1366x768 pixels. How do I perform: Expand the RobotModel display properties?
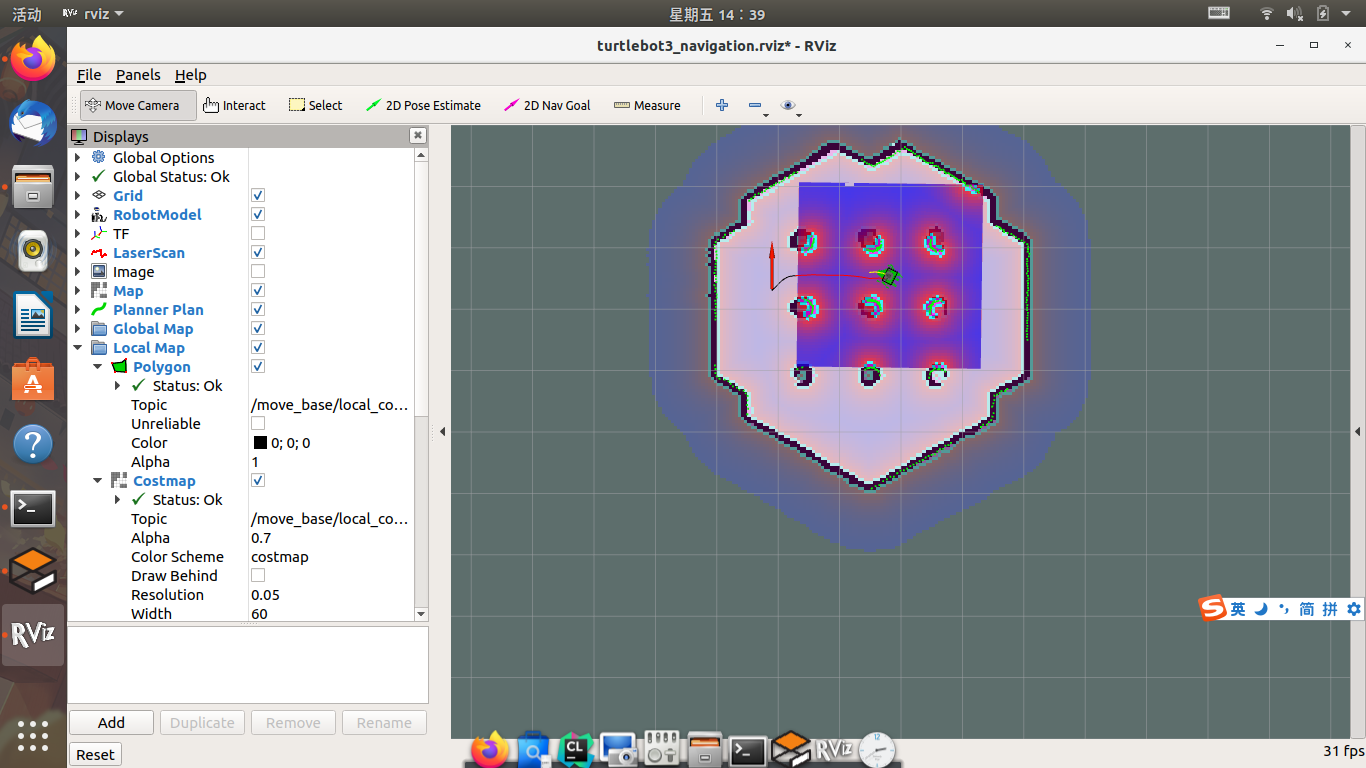79,214
